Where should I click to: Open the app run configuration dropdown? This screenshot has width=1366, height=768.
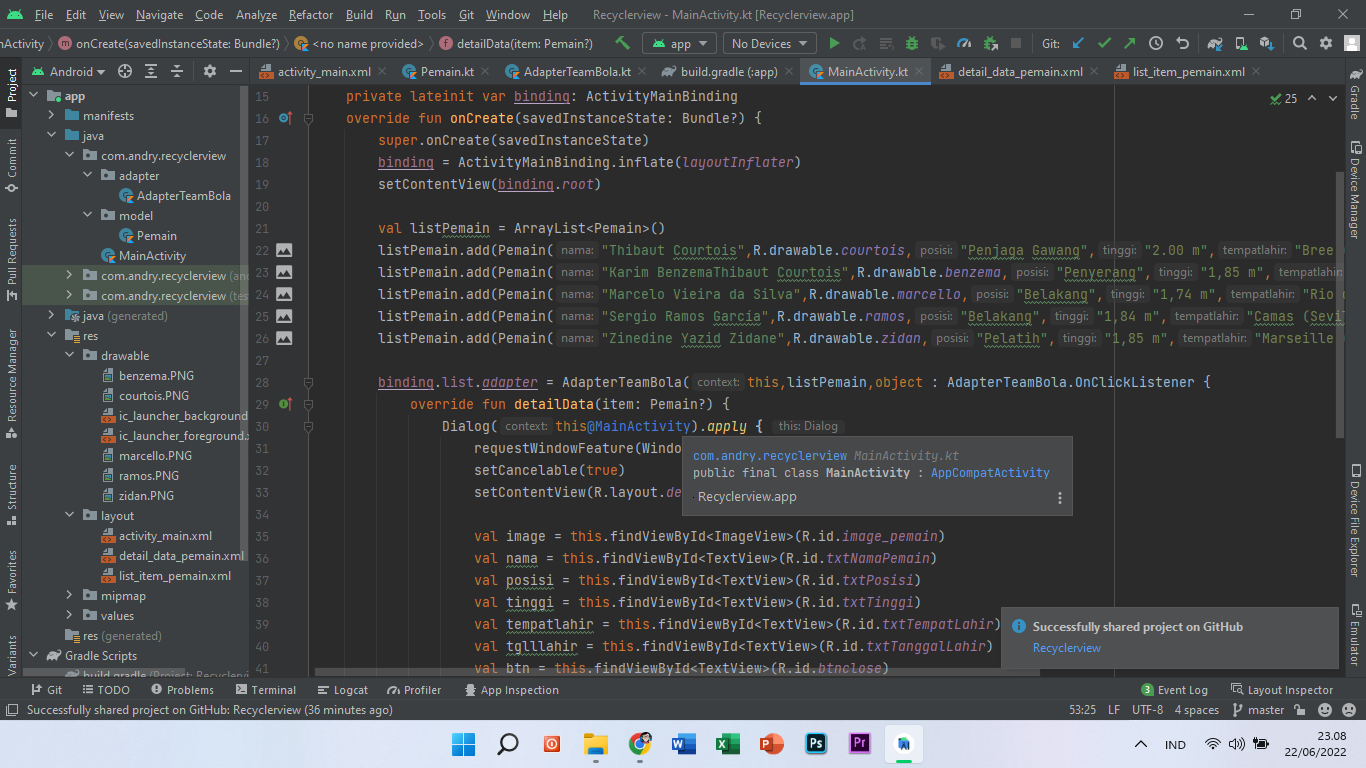pyautogui.click(x=678, y=44)
